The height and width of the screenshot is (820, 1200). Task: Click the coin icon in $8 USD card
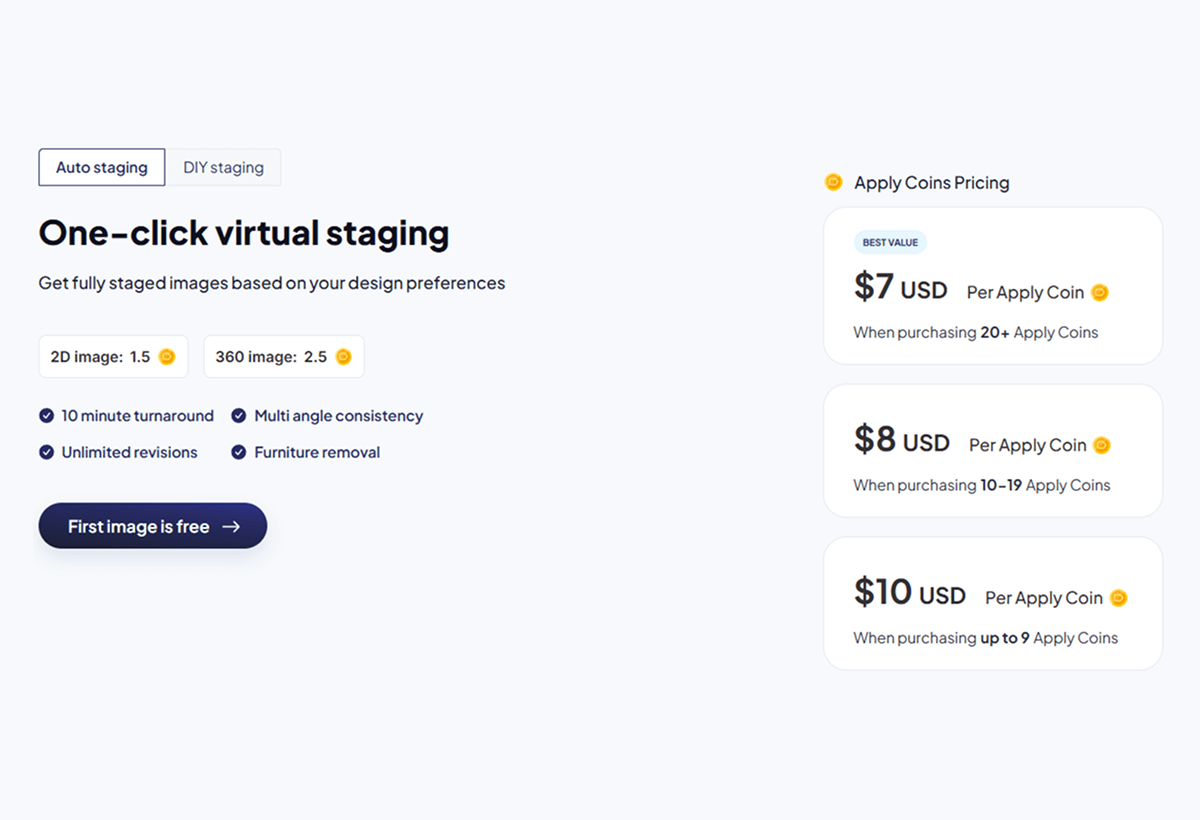pyautogui.click(x=1102, y=445)
